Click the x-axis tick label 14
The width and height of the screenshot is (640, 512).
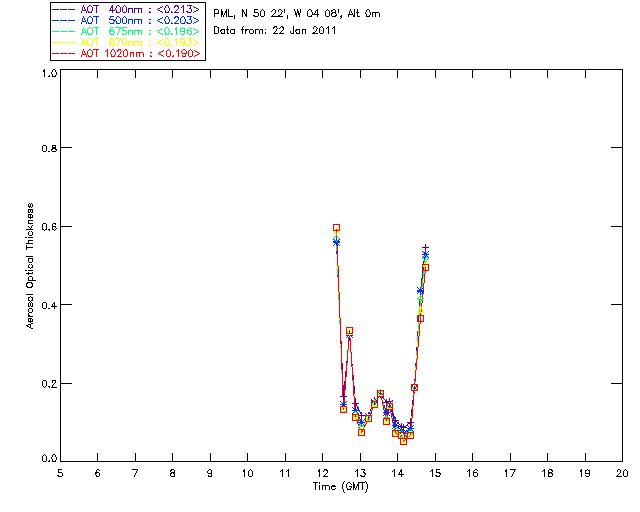click(x=398, y=473)
